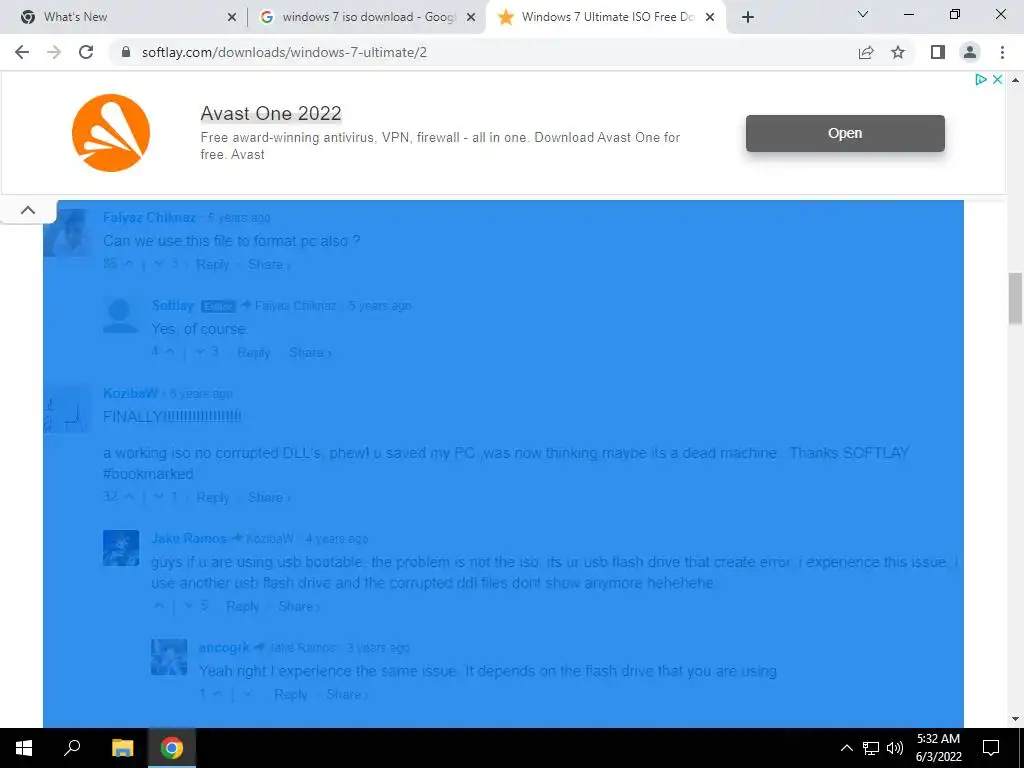Open the volume control tray icon
Screen dimensions: 1024x768
pyautogui.click(x=895, y=748)
